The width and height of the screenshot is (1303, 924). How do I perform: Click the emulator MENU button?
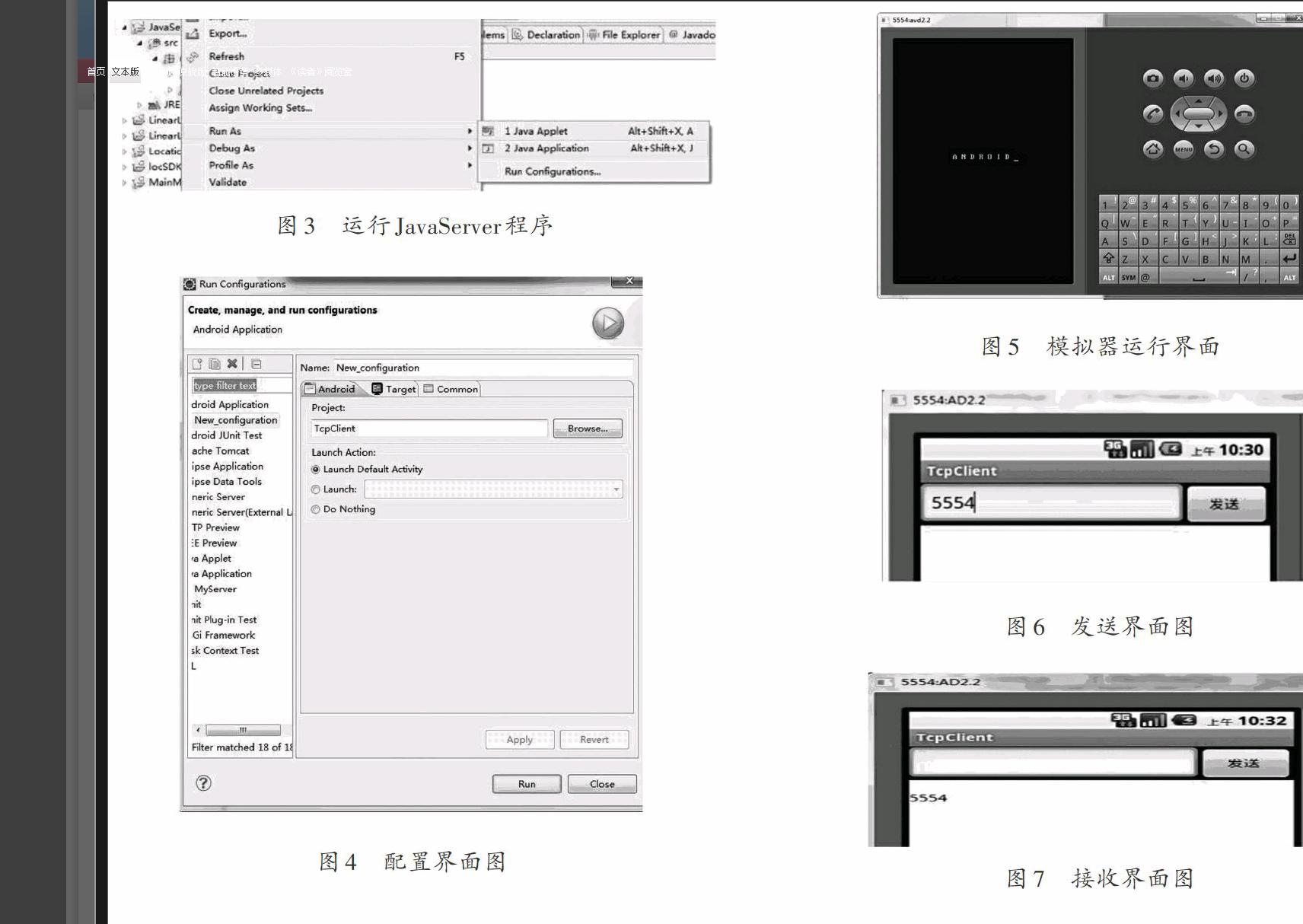click(1184, 149)
